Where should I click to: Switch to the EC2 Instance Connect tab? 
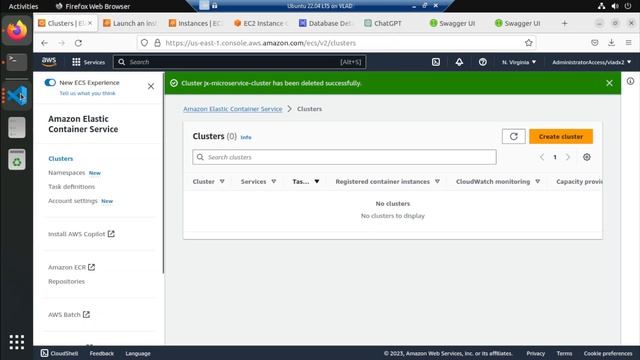[261, 23]
